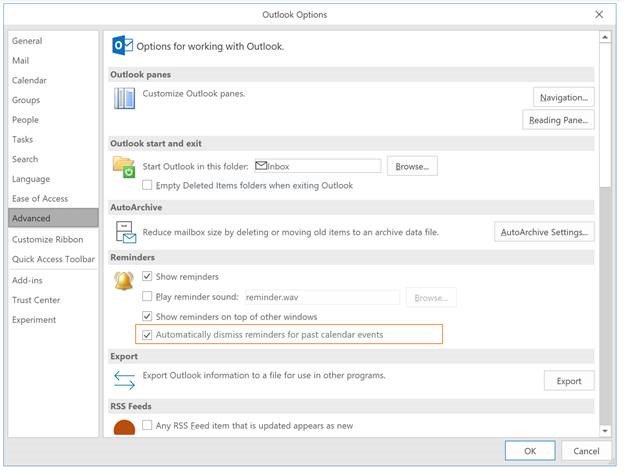Click the Reminders bell icon
This screenshot has width=624, height=473.
click(x=124, y=281)
